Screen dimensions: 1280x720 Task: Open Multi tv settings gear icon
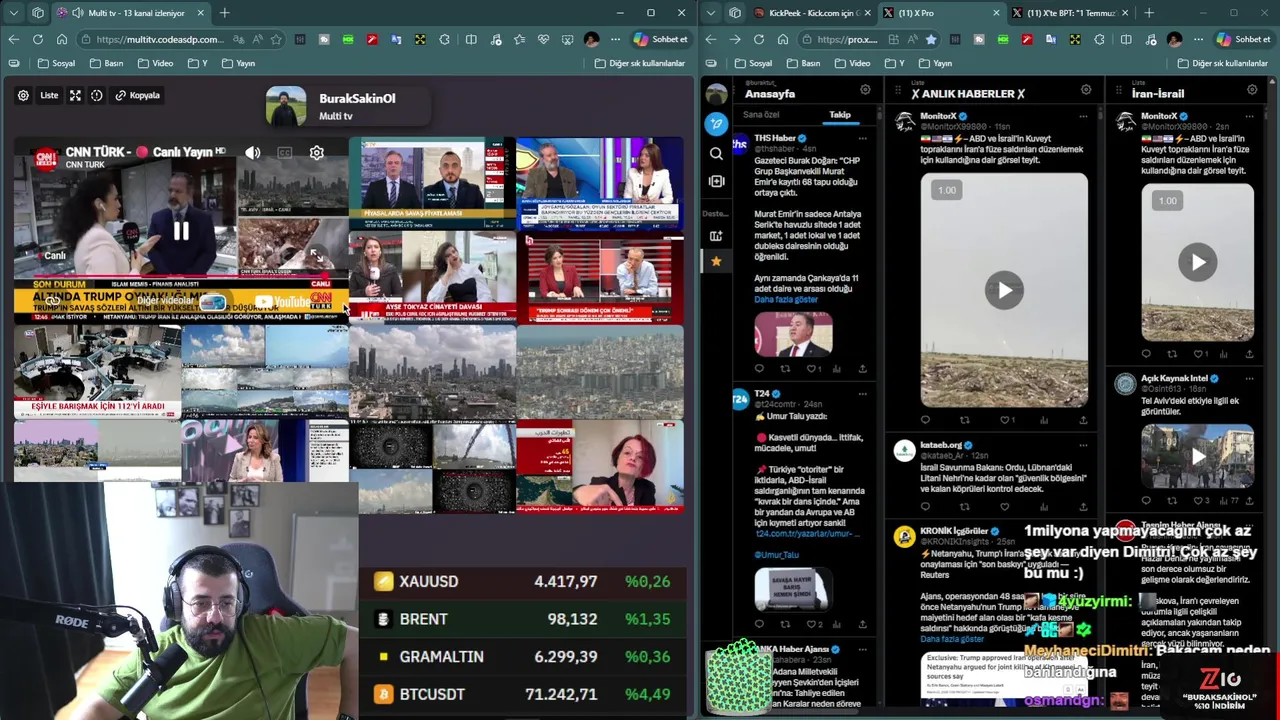click(23, 95)
